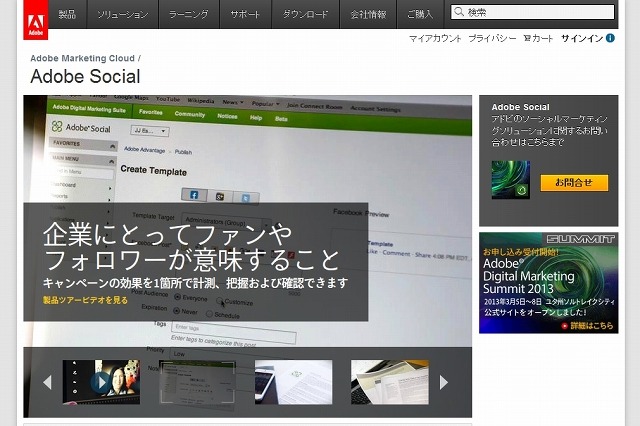Click the magnifier search icon

coord(459,12)
